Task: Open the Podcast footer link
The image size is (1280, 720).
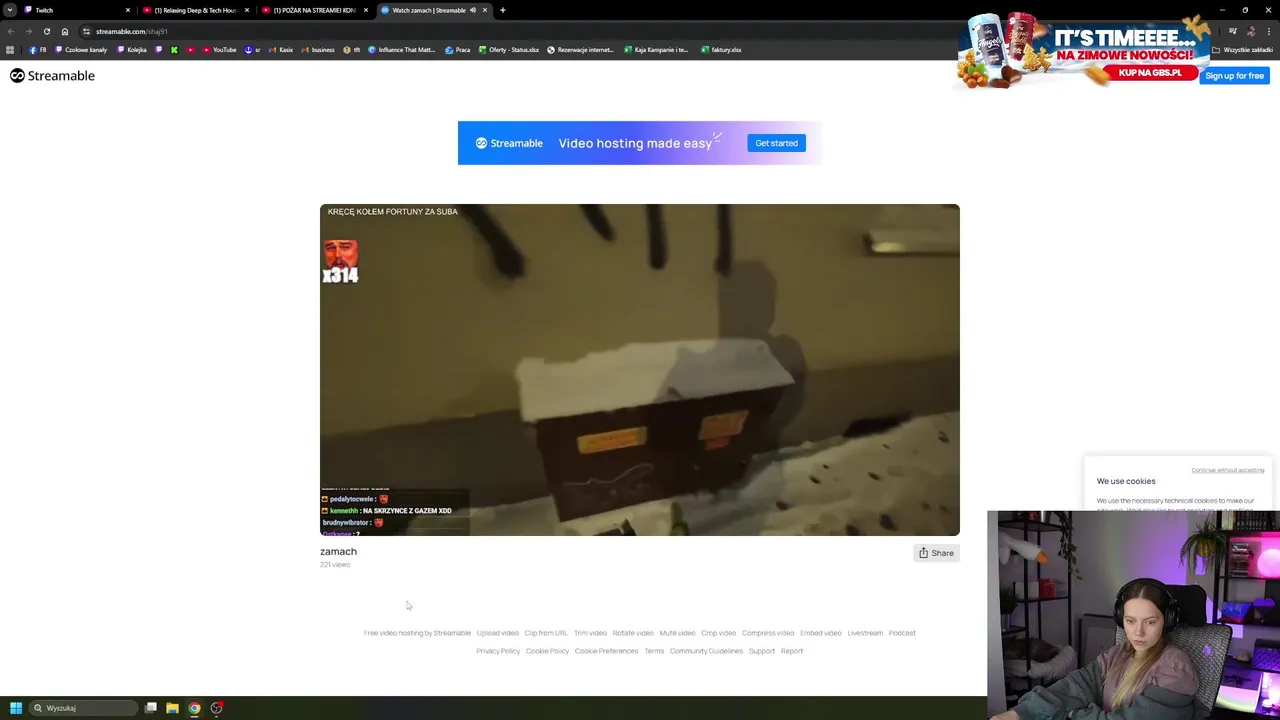Action: 902,633
